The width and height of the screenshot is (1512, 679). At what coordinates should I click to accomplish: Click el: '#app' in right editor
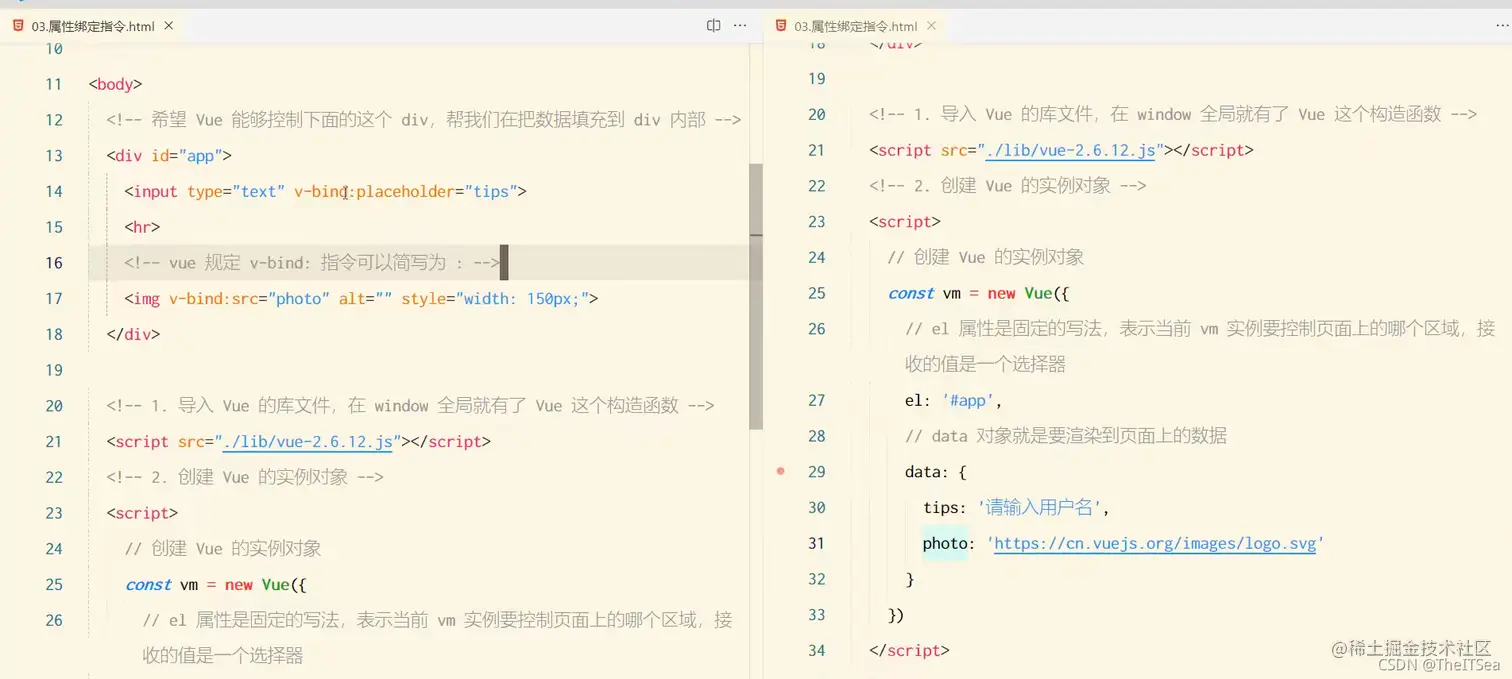pyautogui.click(x=953, y=400)
